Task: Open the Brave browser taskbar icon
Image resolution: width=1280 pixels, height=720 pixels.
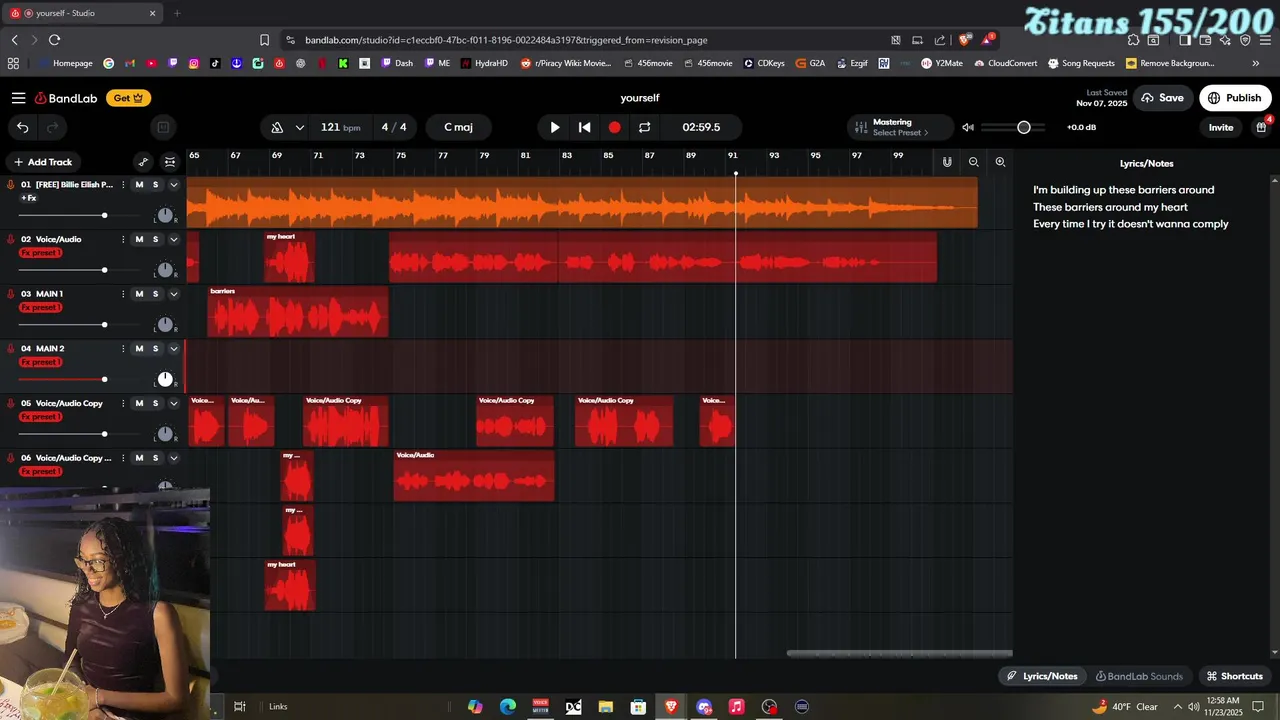Action: pos(671,706)
